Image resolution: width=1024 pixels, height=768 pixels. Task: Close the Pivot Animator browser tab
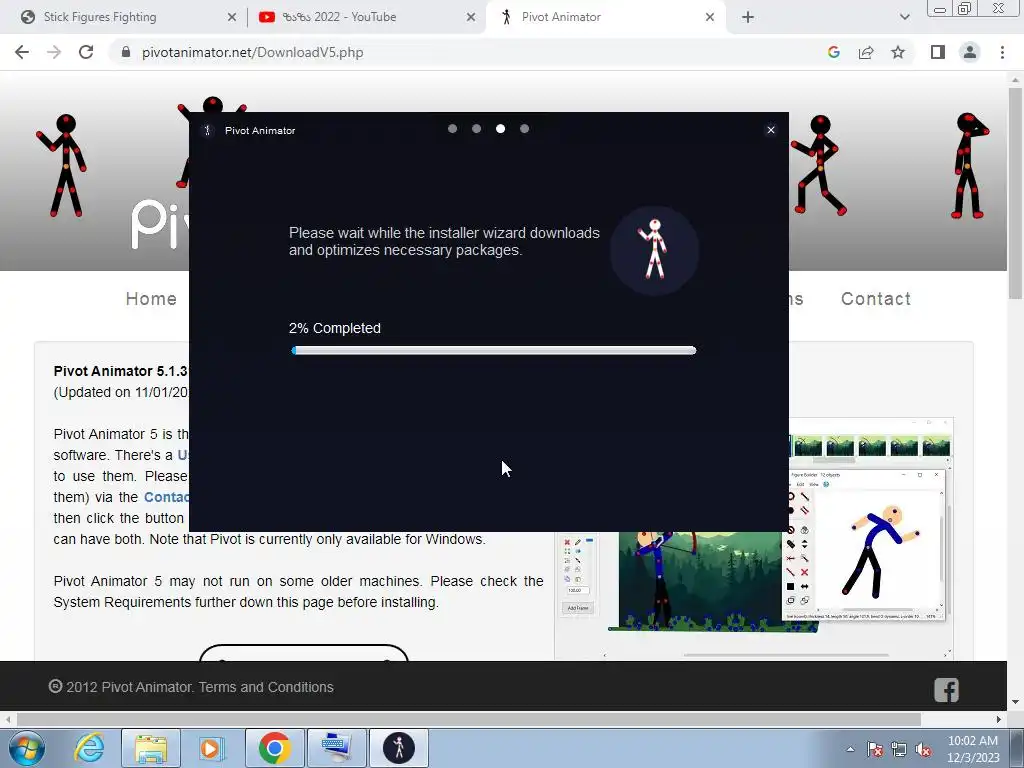(x=710, y=17)
